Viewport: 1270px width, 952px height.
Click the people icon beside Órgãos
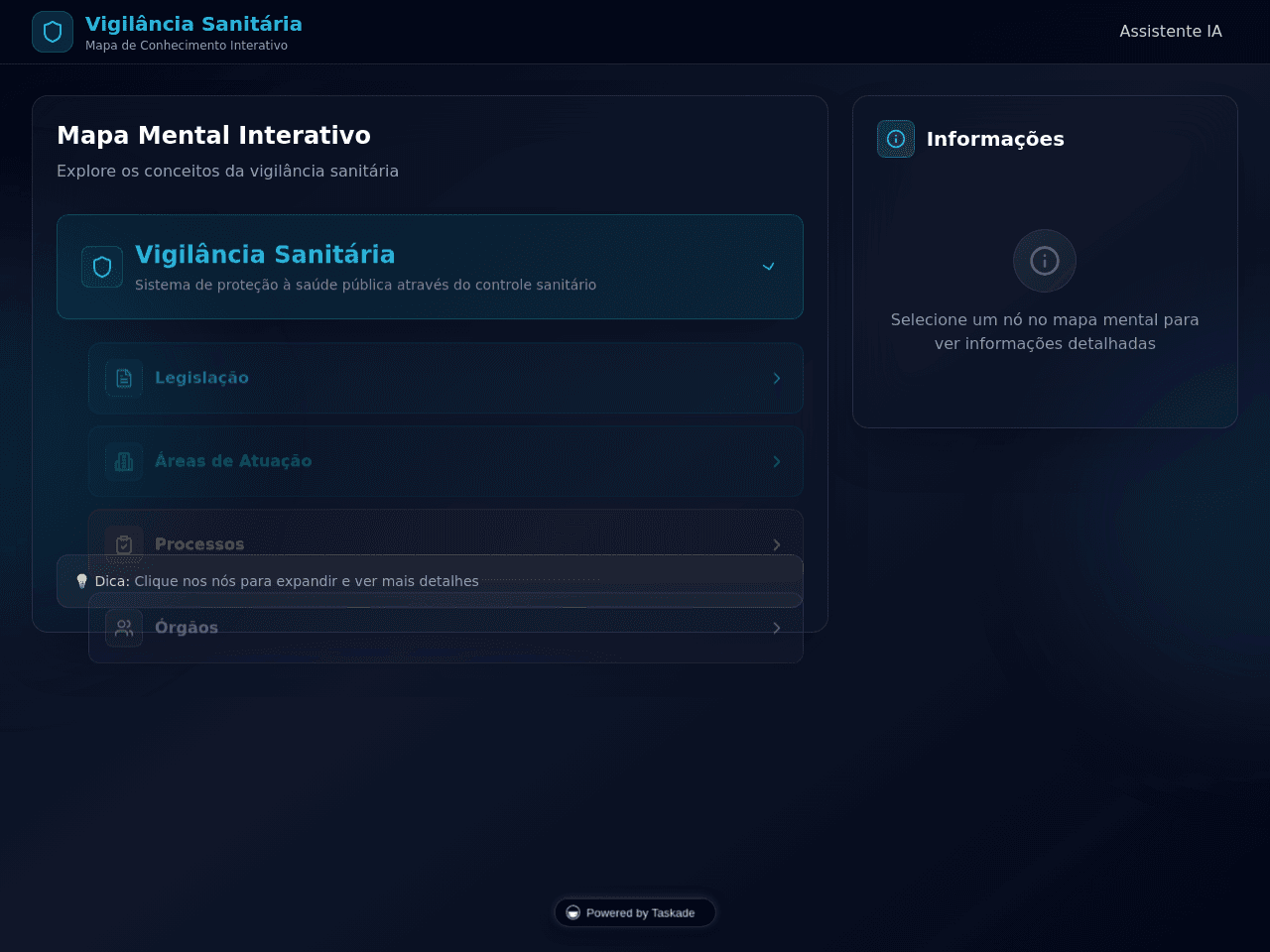click(x=124, y=628)
